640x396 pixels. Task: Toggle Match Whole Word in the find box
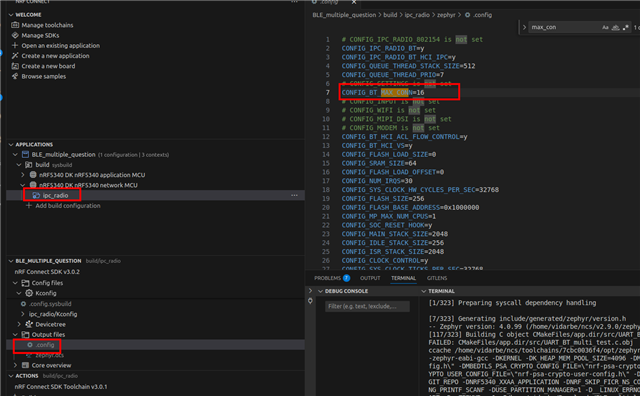pos(616,27)
